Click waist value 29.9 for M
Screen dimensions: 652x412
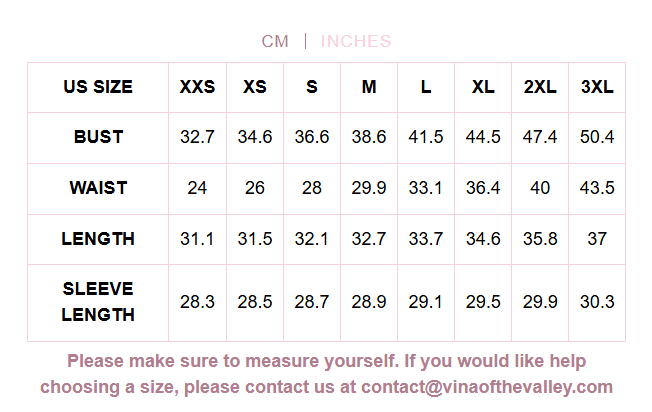pyautogui.click(x=369, y=188)
